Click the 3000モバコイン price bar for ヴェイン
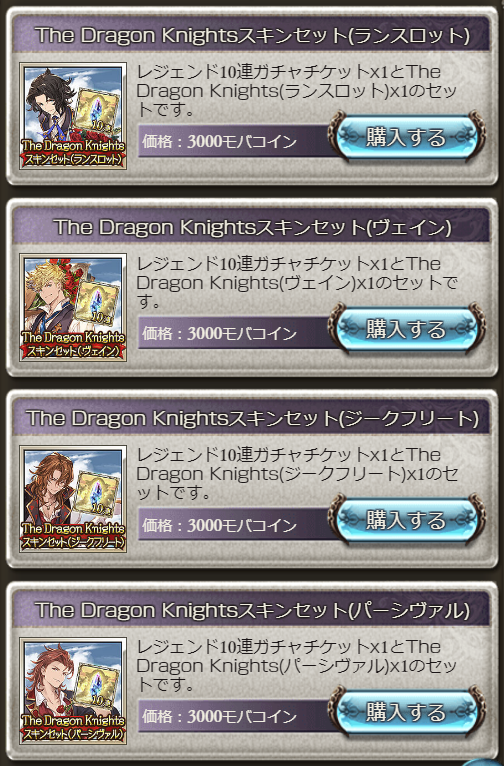The image size is (504, 766). 234,333
